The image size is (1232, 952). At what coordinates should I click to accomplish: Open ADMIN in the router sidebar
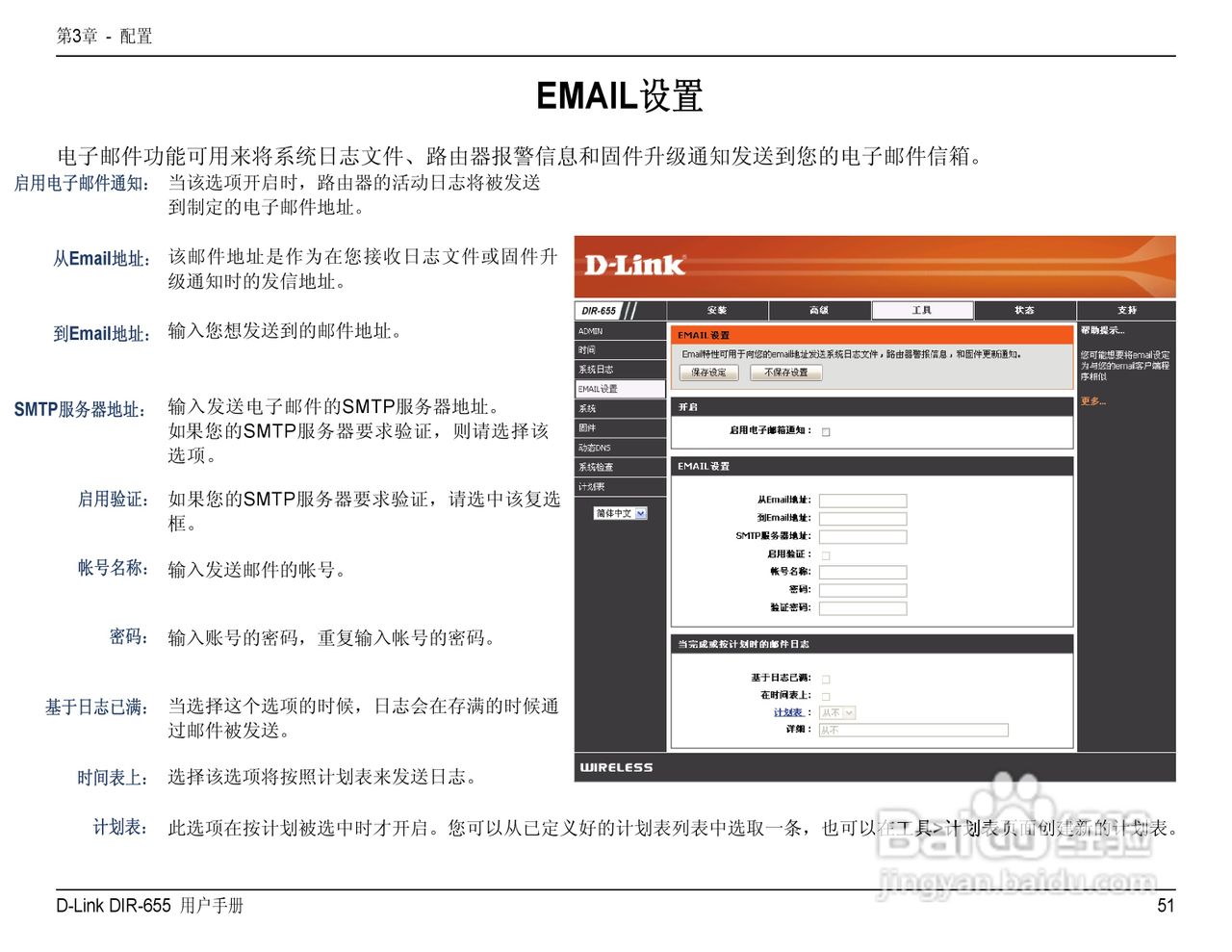[620, 331]
